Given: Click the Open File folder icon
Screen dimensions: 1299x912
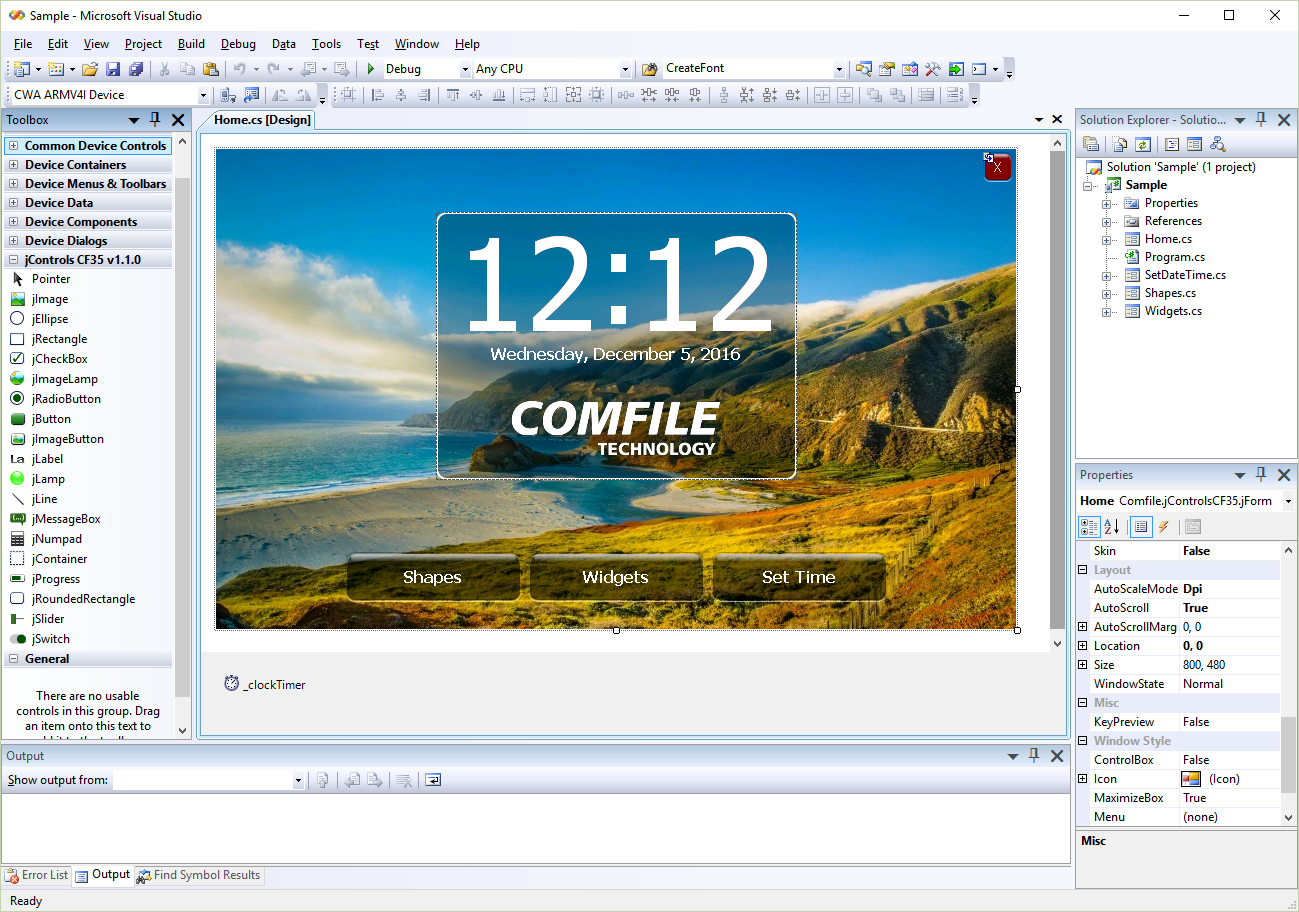Looking at the screenshot, I should coord(90,69).
